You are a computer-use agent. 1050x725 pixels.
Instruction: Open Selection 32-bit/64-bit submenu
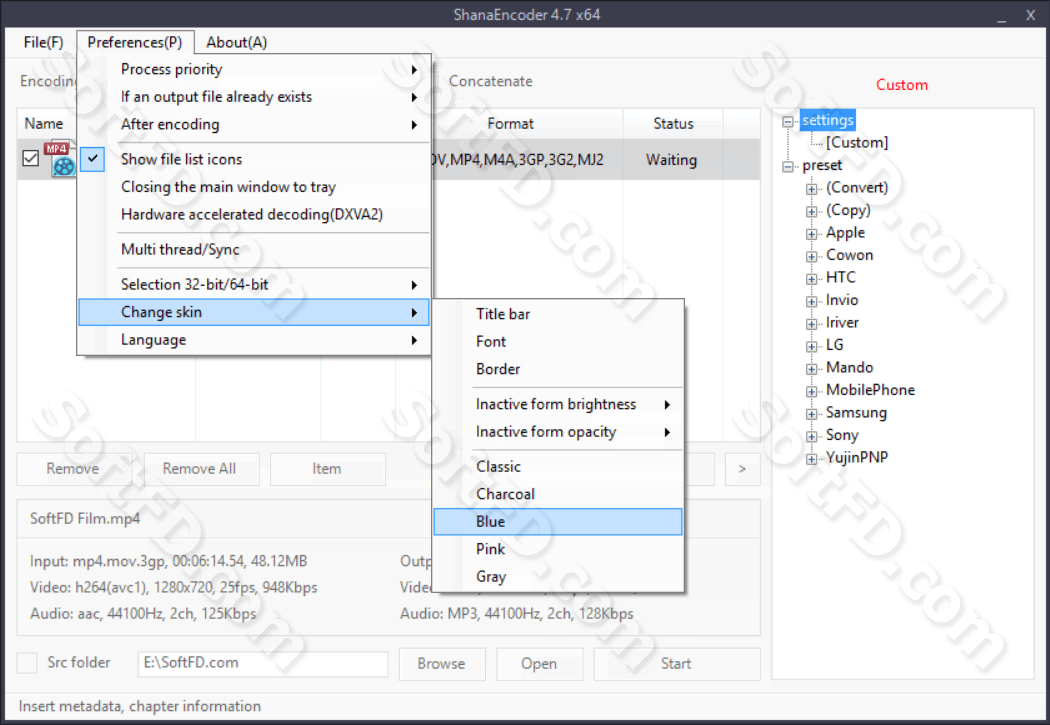[254, 285]
